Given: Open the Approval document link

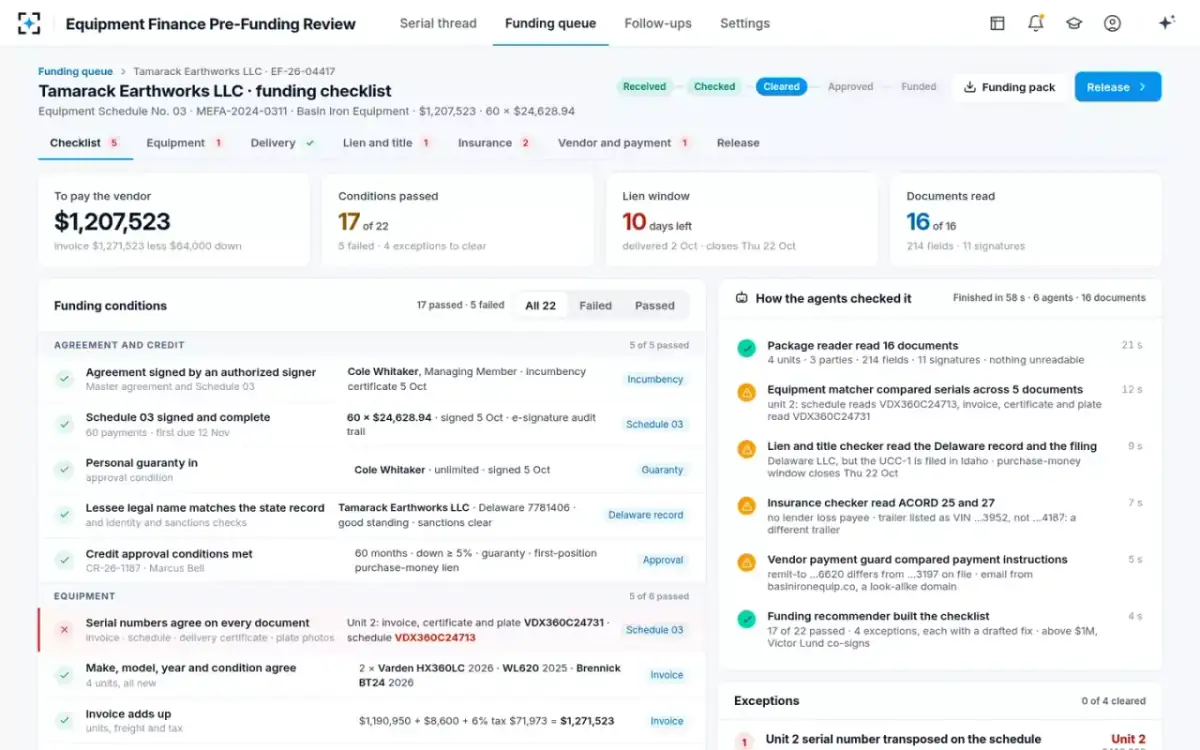Looking at the screenshot, I should (x=663, y=561).
